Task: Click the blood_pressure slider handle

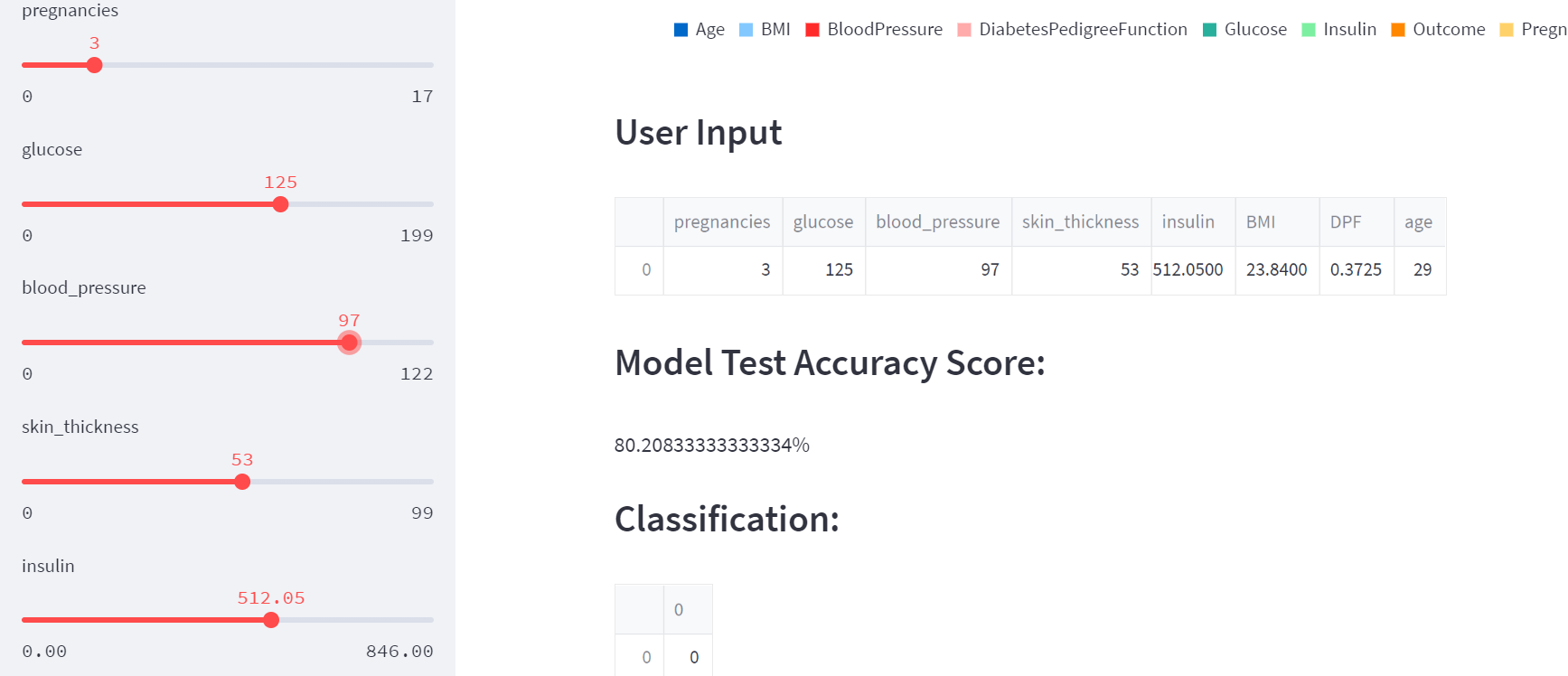Action: (350, 343)
